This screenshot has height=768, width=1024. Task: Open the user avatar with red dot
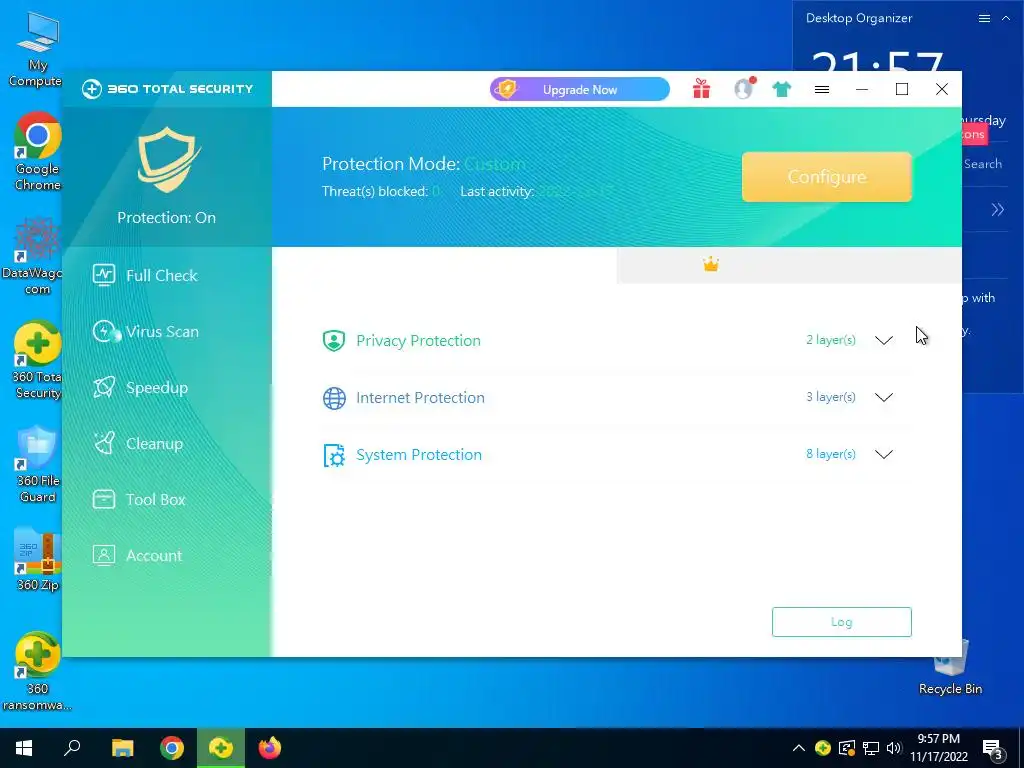point(744,88)
